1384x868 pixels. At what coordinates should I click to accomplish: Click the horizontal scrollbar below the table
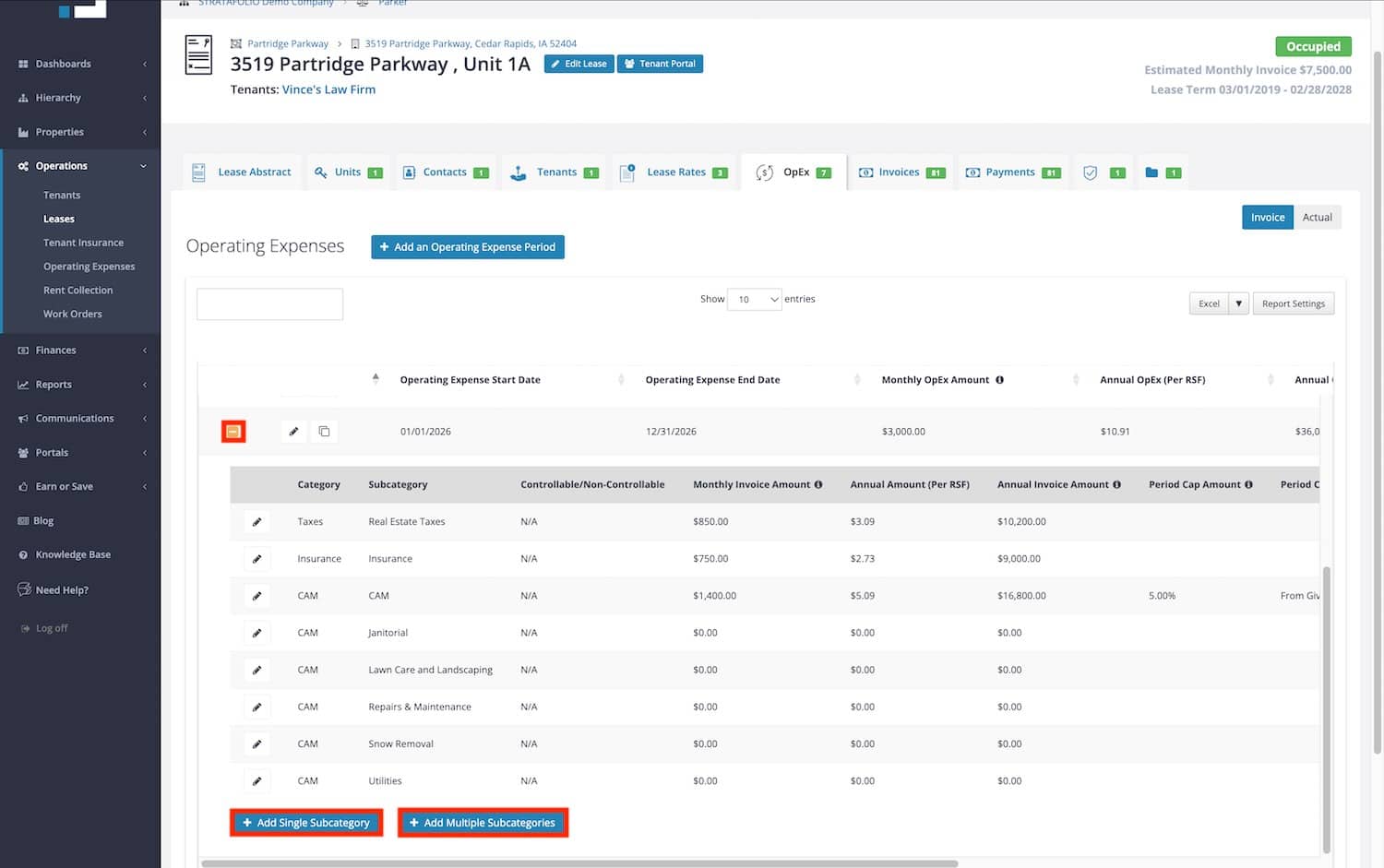click(579, 864)
